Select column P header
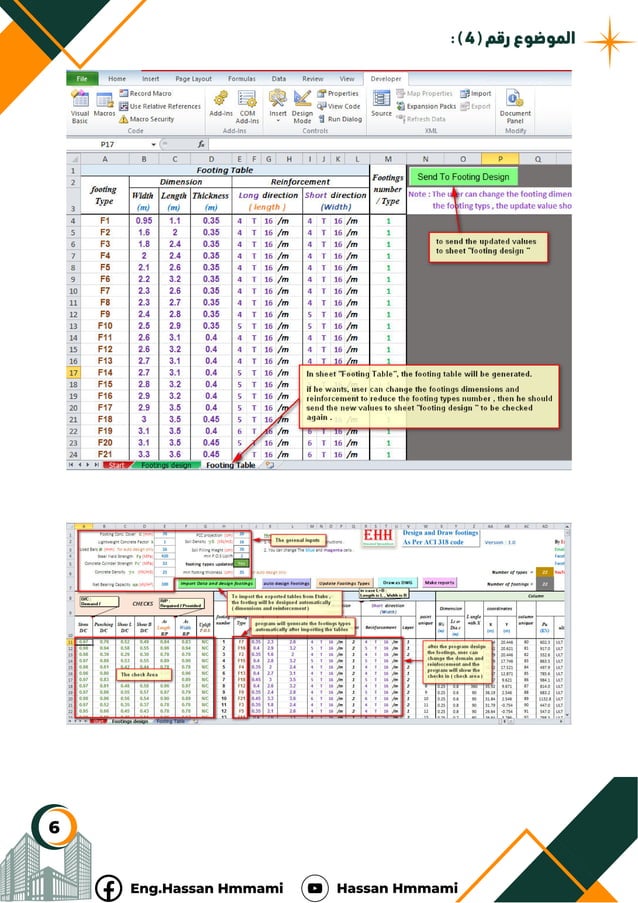This screenshot has width=638, height=903. point(500,159)
